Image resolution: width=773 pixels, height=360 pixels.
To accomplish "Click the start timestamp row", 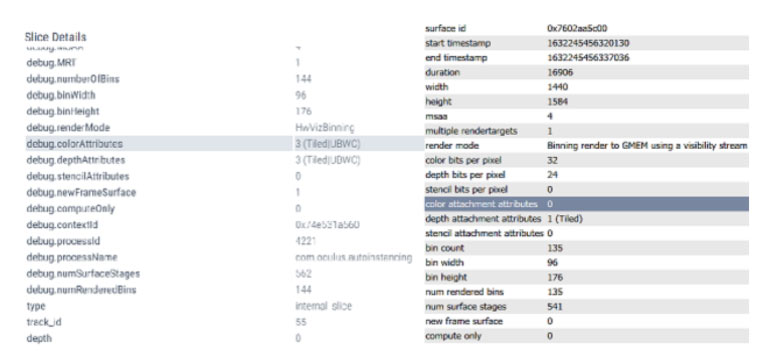I will point(586,43).
